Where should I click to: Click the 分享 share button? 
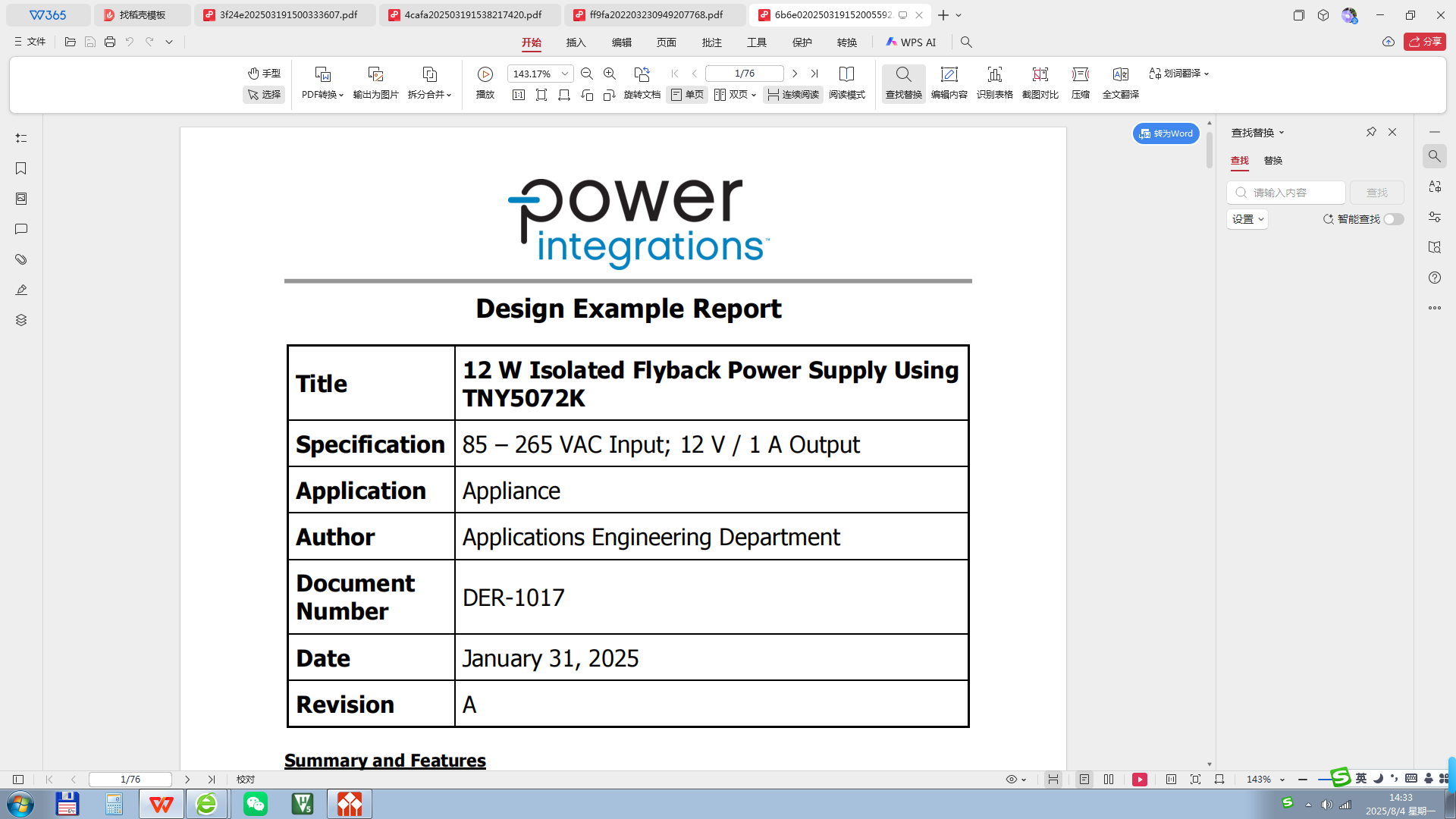(1425, 42)
